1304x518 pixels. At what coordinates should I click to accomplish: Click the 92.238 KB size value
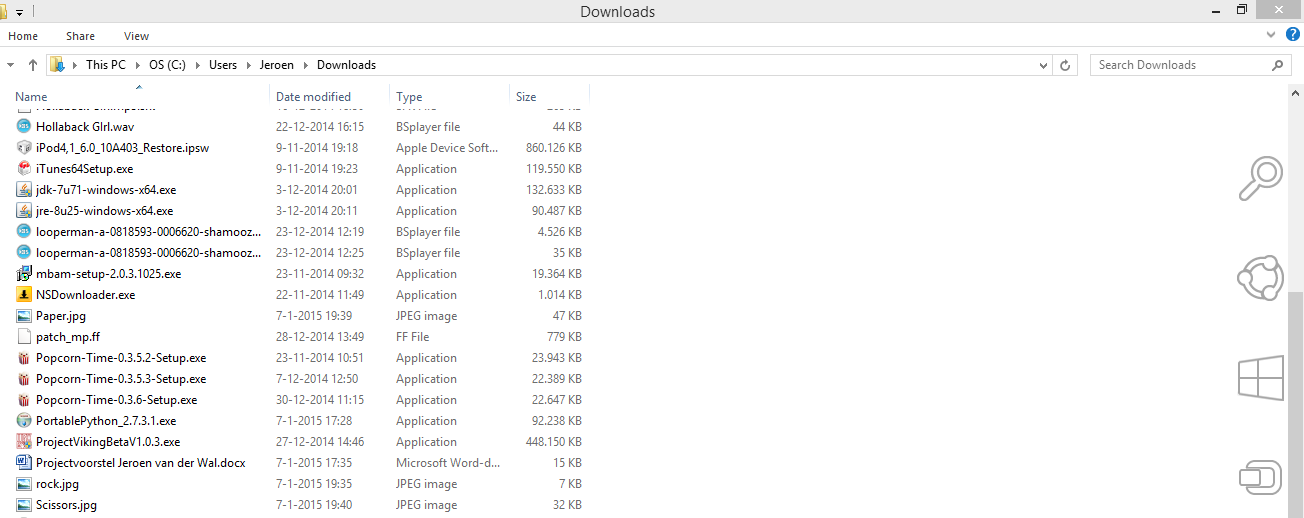[x=557, y=421]
